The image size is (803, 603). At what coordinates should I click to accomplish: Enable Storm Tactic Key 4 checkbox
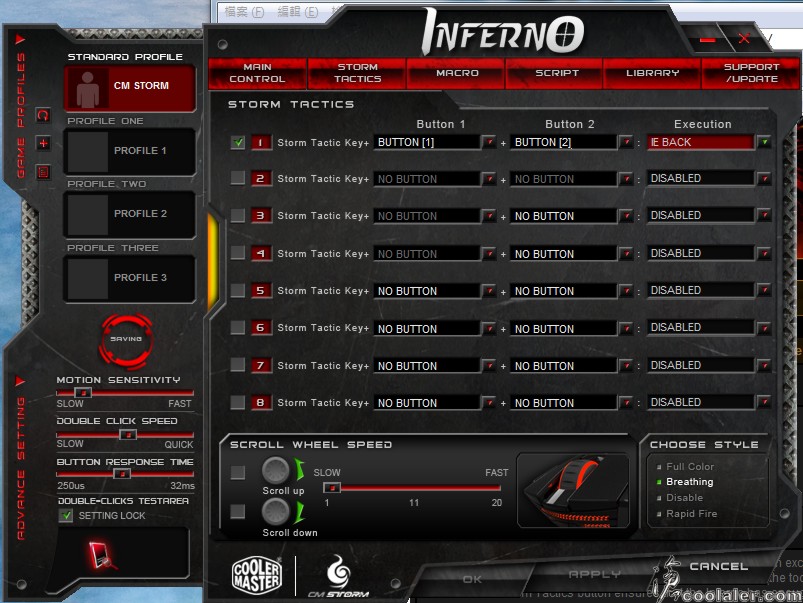(238, 253)
